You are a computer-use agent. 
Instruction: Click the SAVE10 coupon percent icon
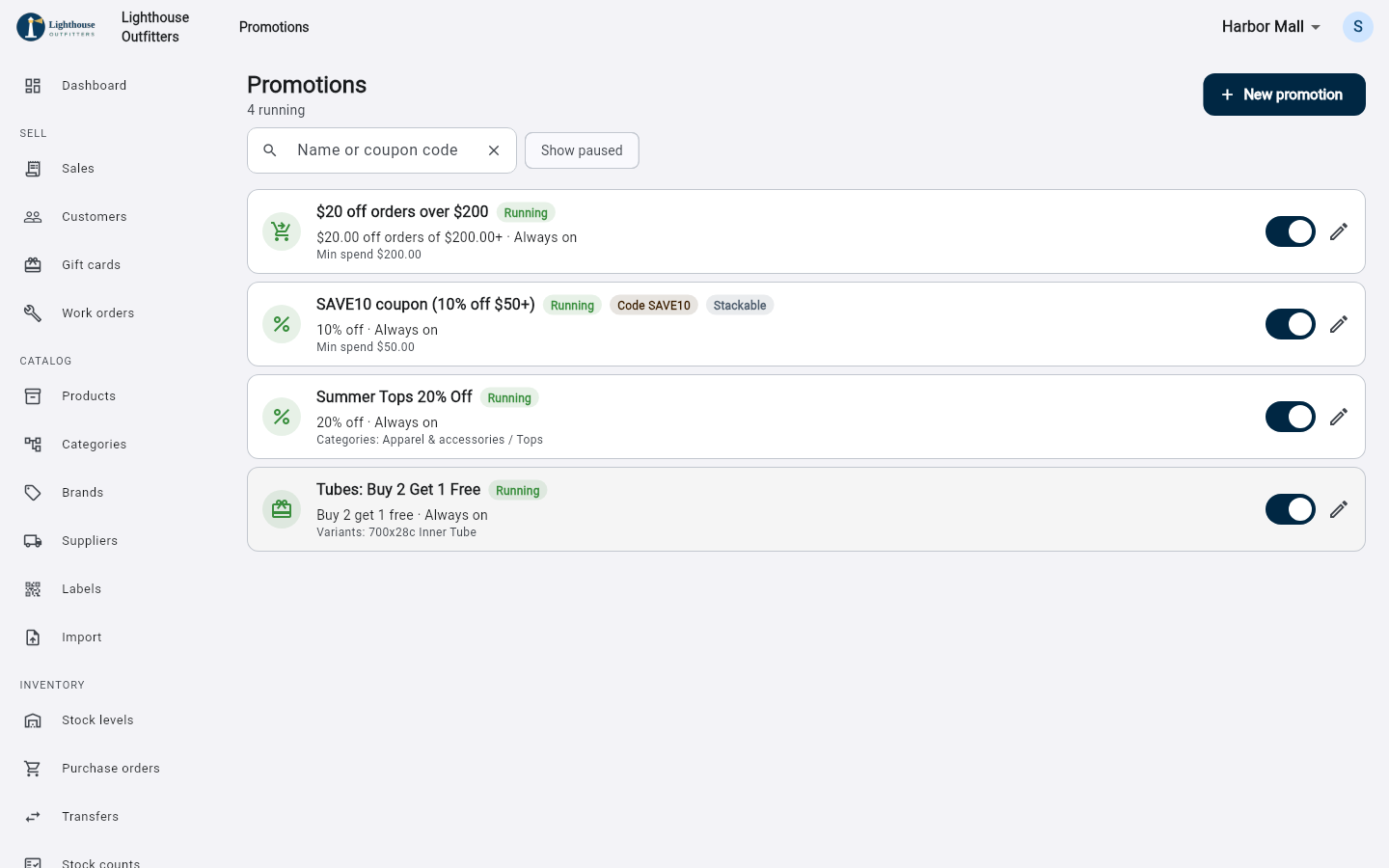[282, 324]
